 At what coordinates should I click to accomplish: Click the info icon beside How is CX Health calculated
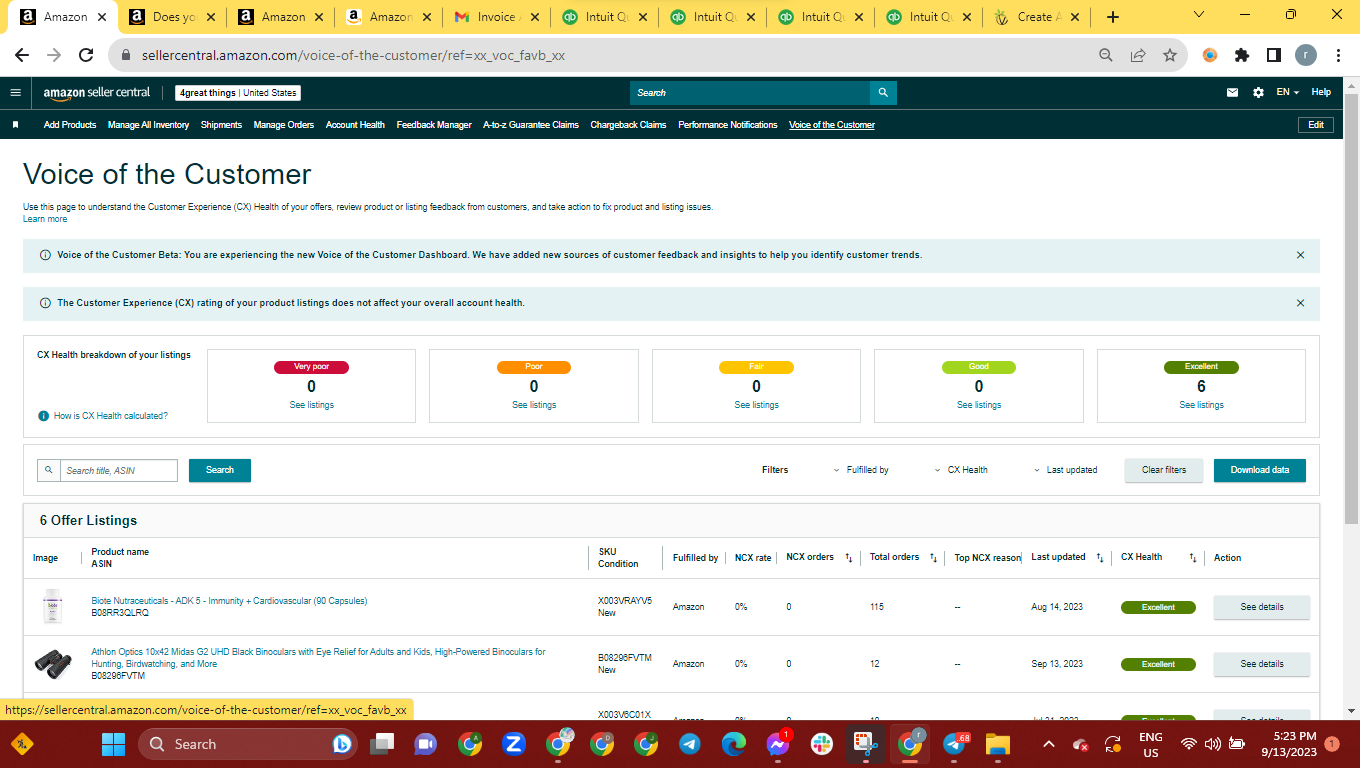(44, 416)
